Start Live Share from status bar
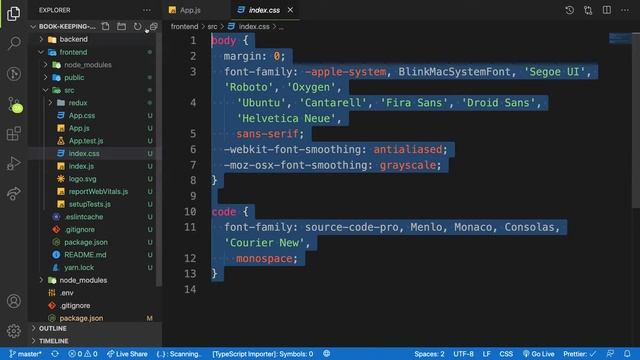The width and height of the screenshot is (640, 360). click(x=127, y=354)
